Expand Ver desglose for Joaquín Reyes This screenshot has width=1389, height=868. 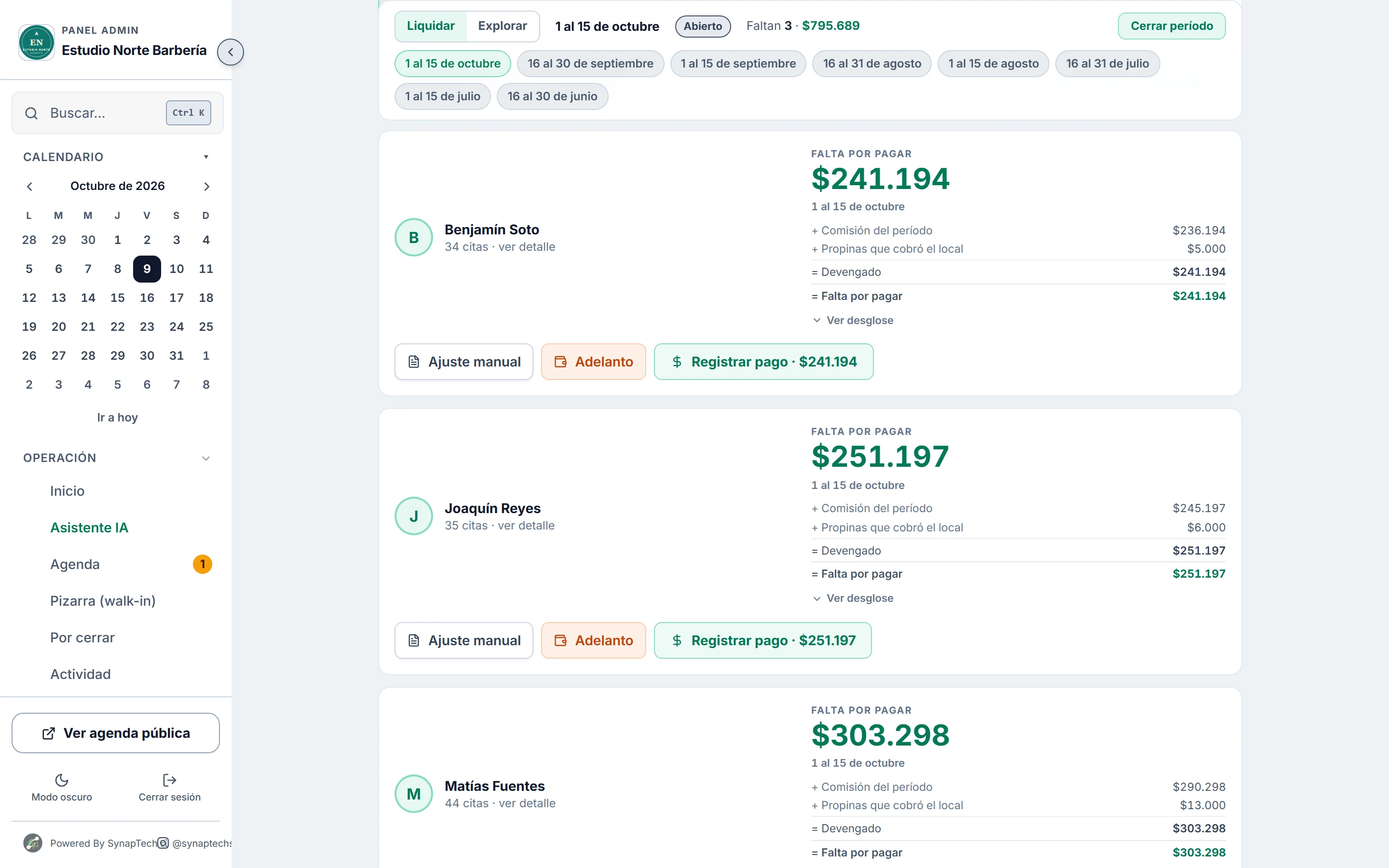[853, 598]
